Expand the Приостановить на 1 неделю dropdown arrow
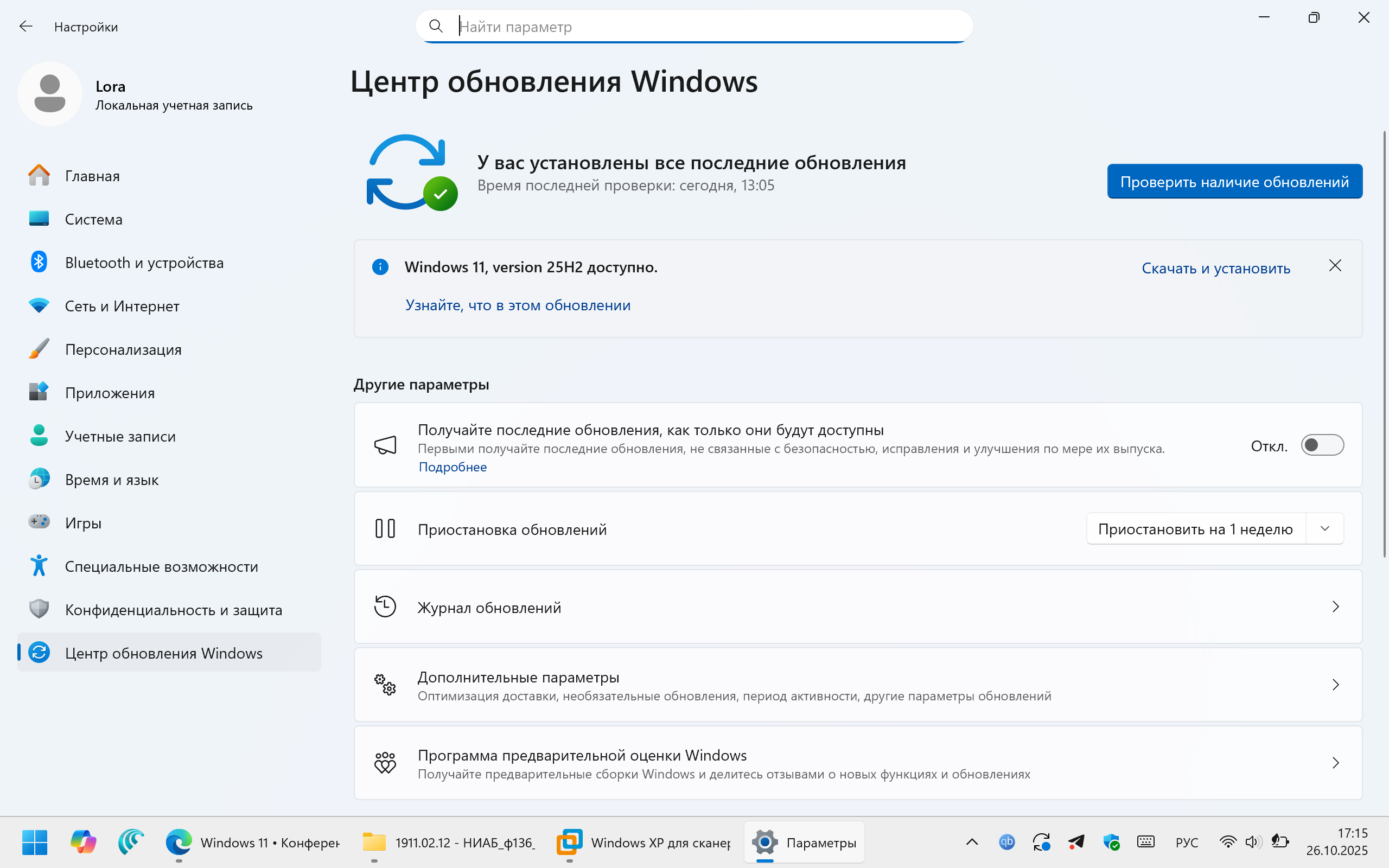This screenshot has width=1389, height=868. click(x=1325, y=529)
